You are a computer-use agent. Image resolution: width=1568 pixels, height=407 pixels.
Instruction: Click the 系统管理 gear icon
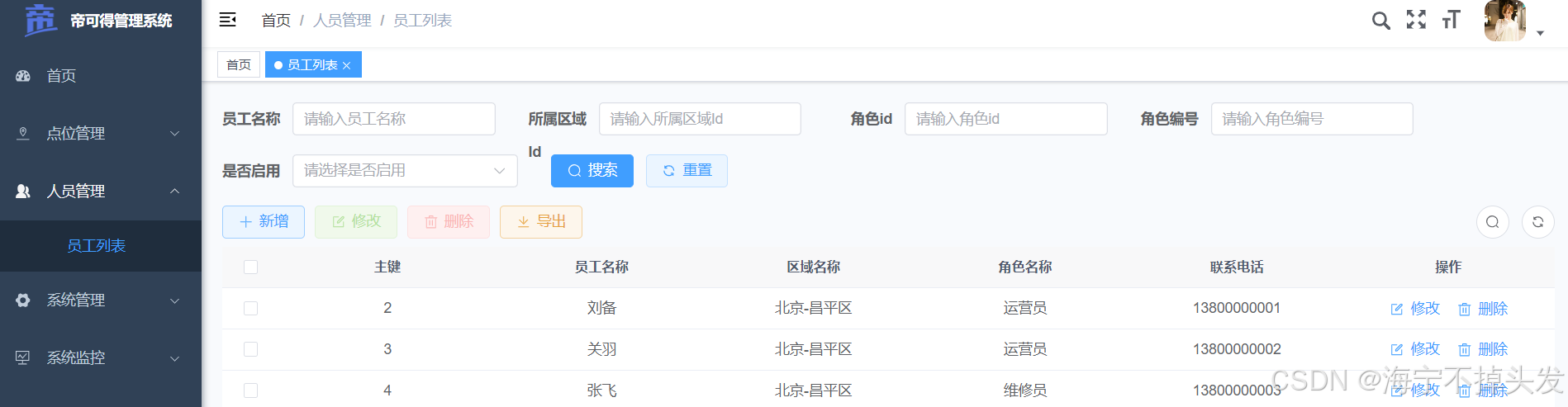coord(23,301)
